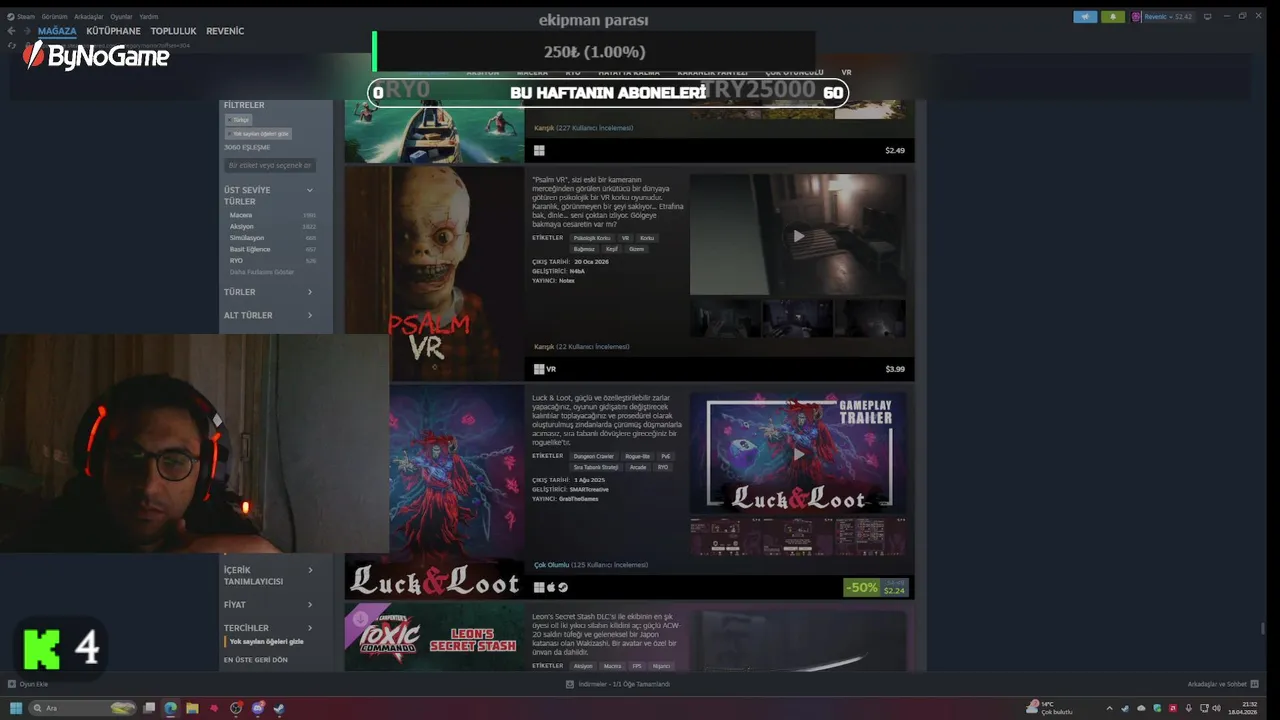Switch to the KÜTÜPHANE tab

[x=113, y=31]
